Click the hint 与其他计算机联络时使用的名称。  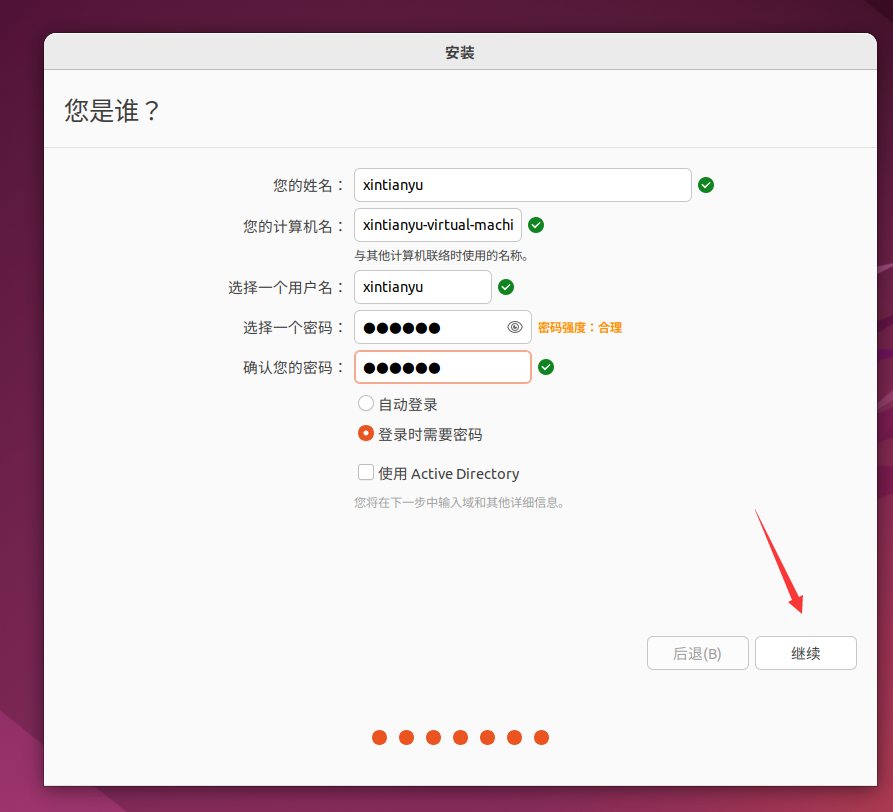coord(441,256)
